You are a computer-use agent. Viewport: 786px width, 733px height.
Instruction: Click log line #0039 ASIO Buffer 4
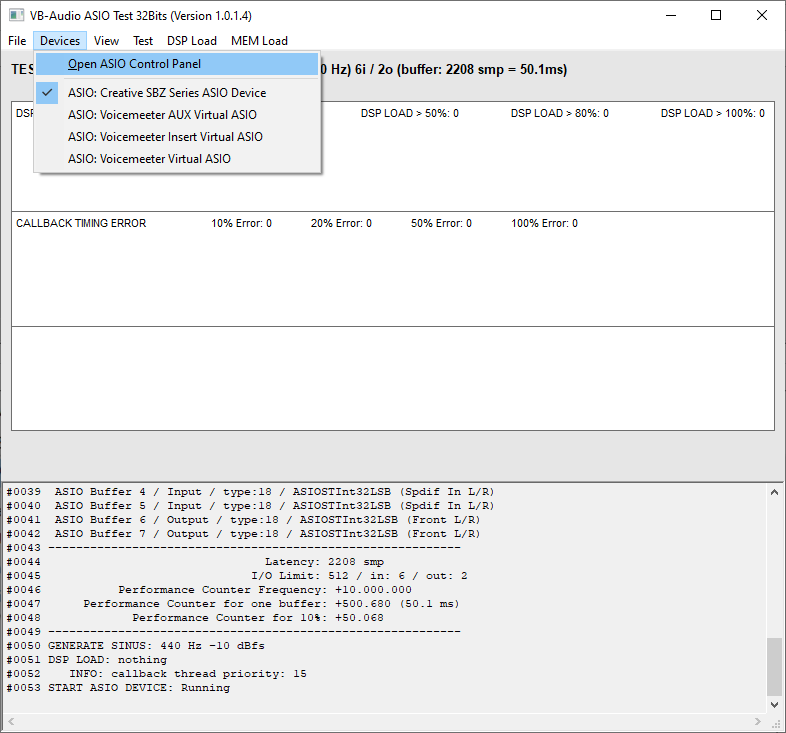(x=250, y=492)
